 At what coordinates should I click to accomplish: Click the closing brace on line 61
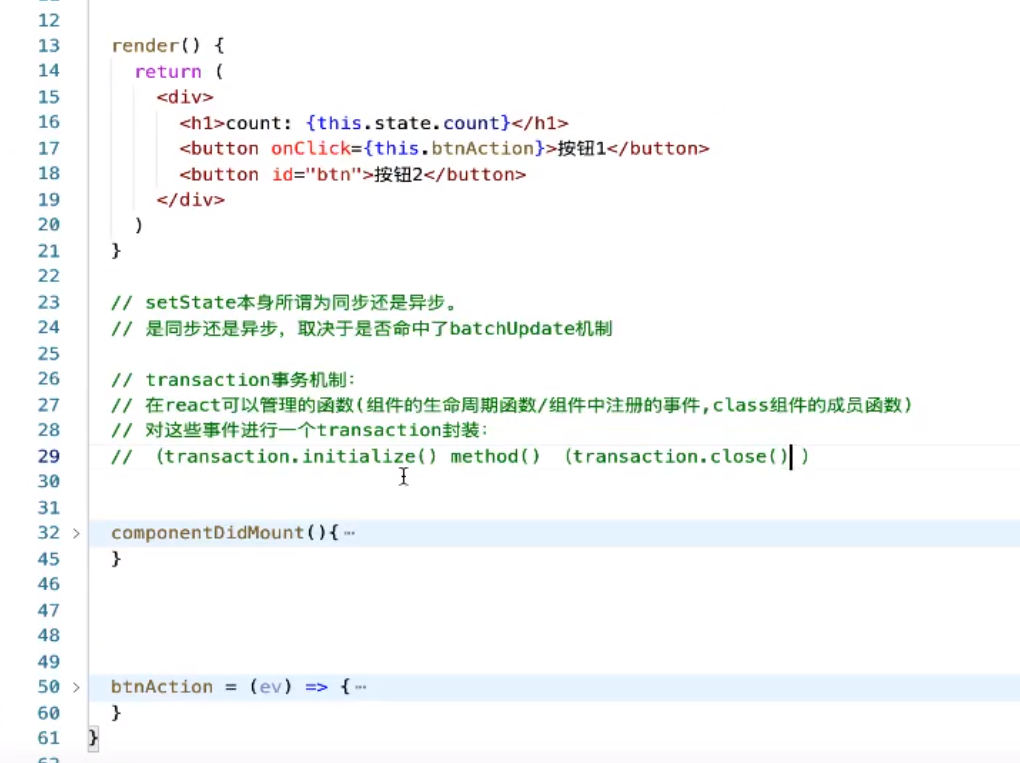pyautogui.click(x=93, y=738)
